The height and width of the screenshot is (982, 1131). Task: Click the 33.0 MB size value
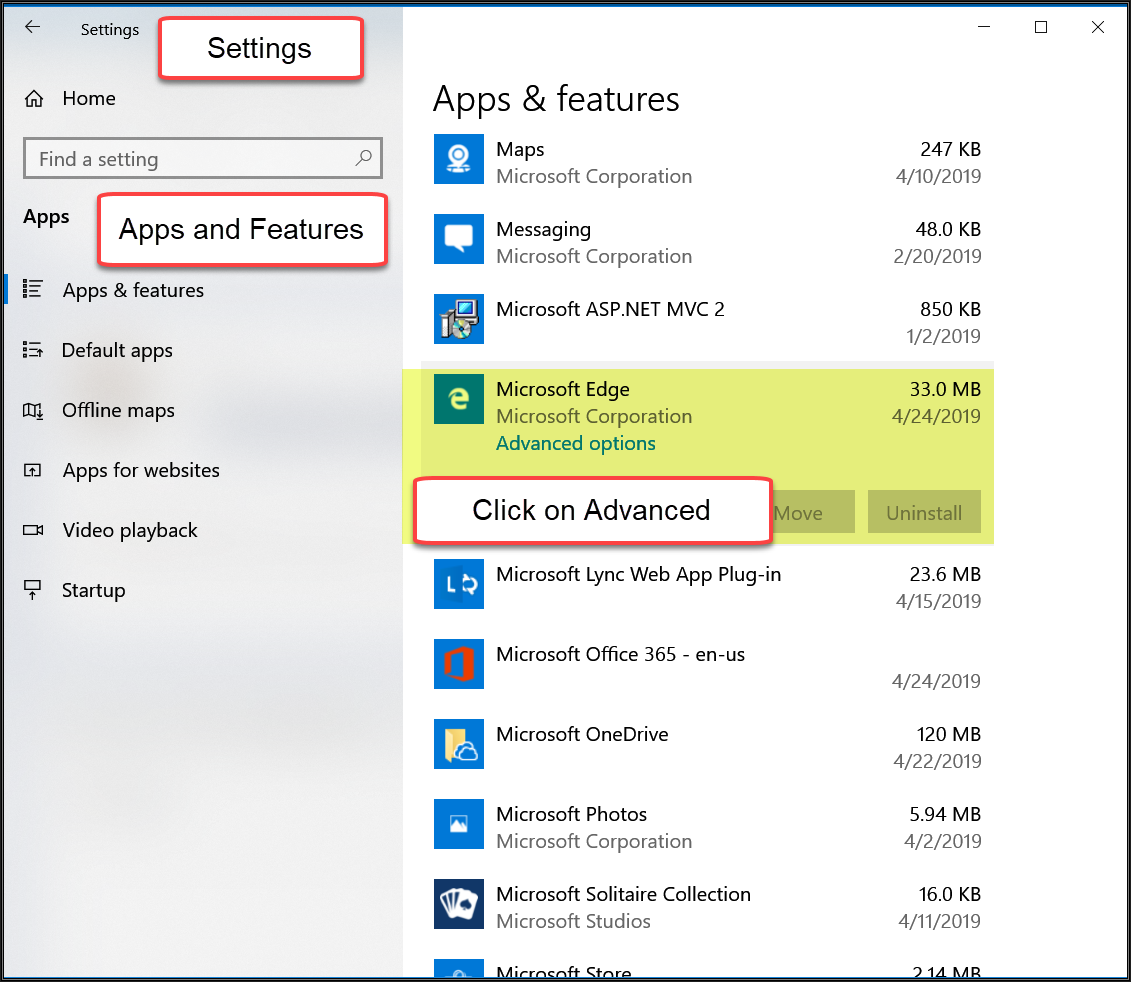[x=945, y=390]
